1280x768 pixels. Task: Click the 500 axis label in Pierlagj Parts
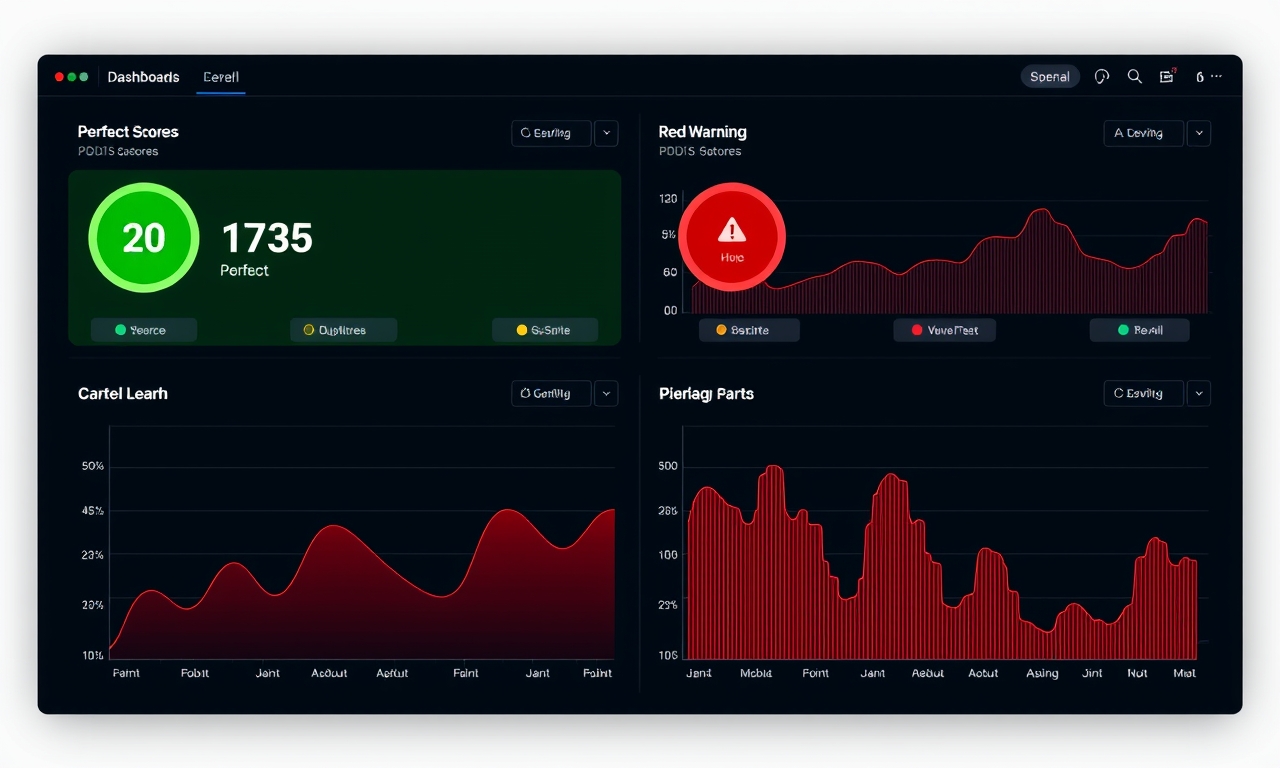point(668,466)
